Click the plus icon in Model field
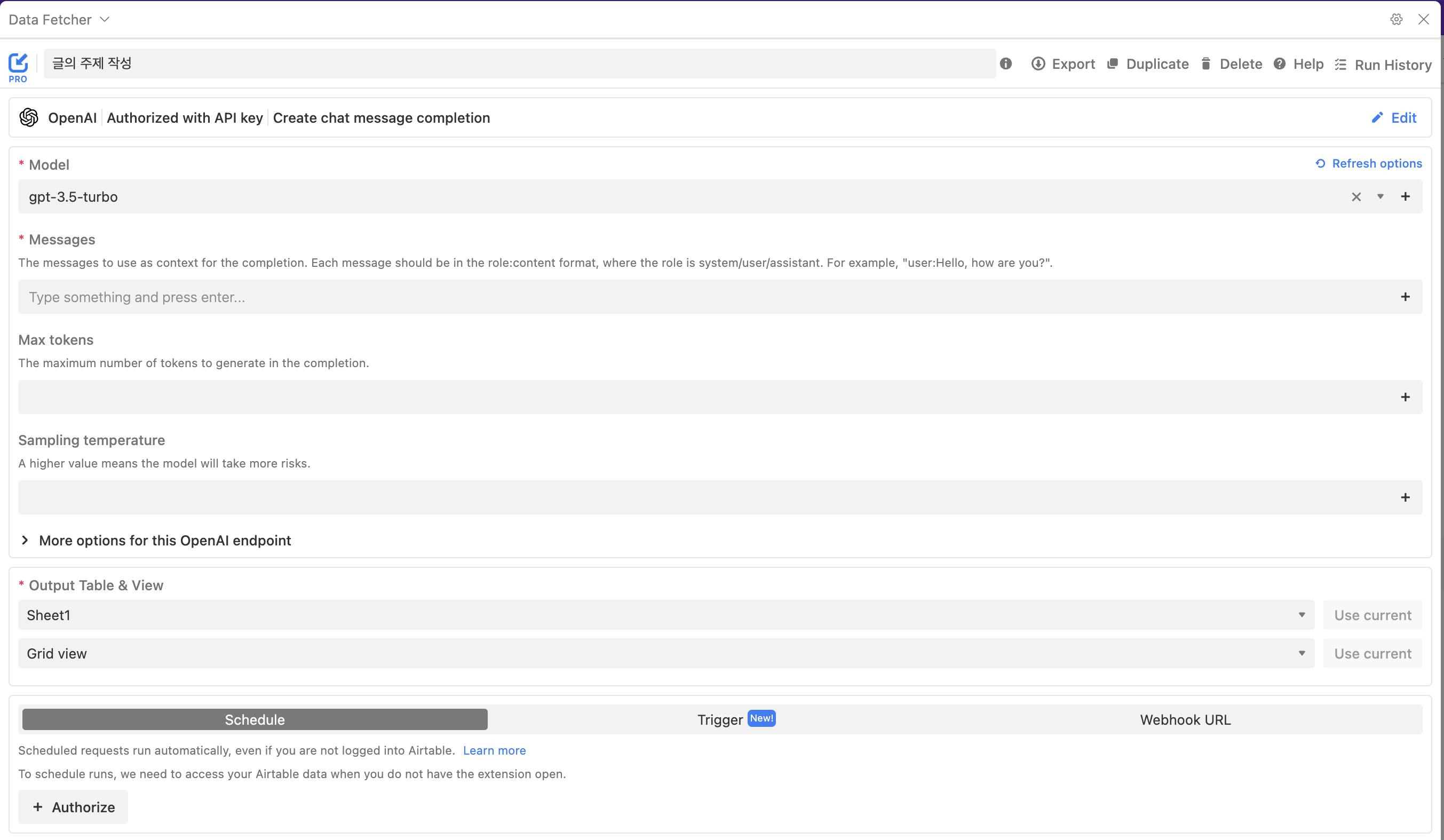This screenshot has height=840, width=1444. click(x=1405, y=196)
